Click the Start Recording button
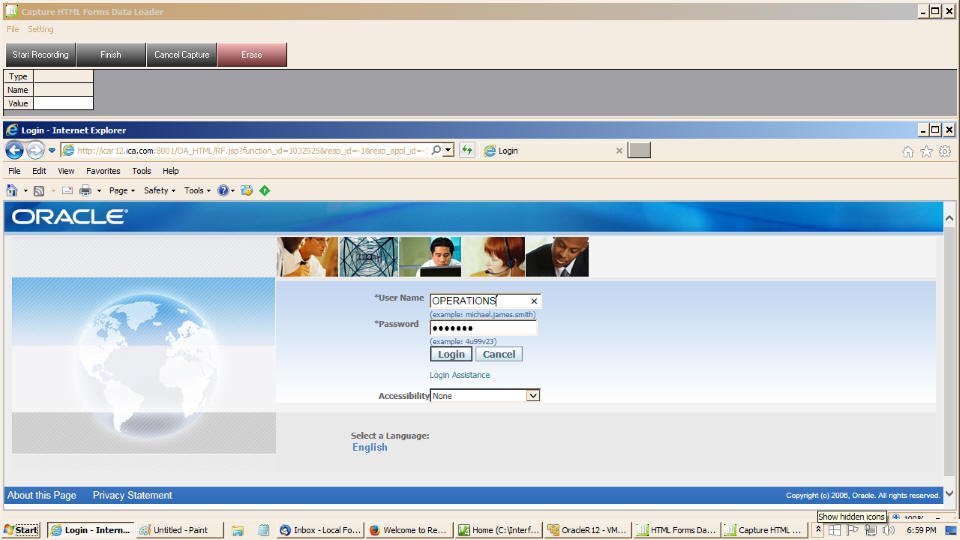The image size is (960, 540). [x=40, y=54]
